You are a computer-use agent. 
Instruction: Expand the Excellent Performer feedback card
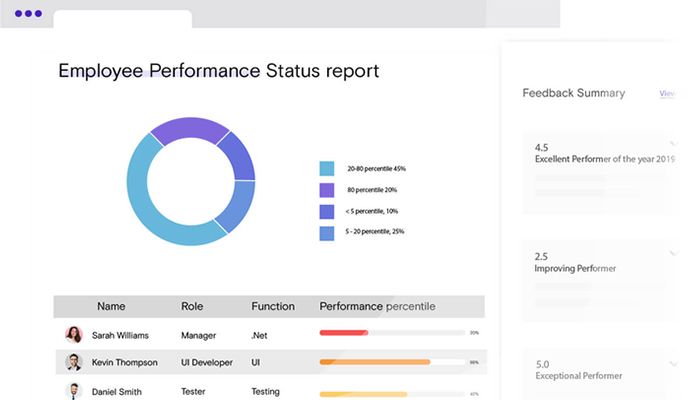coord(672,143)
